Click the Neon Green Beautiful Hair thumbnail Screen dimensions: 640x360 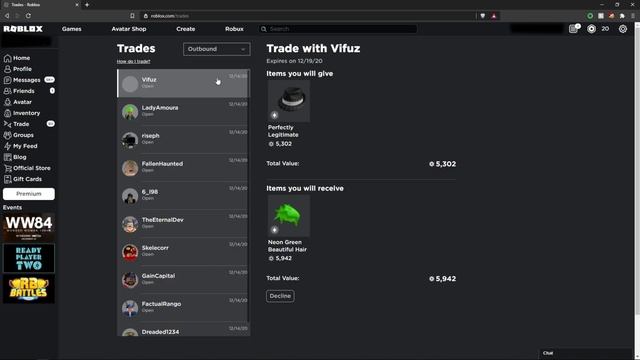[289, 216]
